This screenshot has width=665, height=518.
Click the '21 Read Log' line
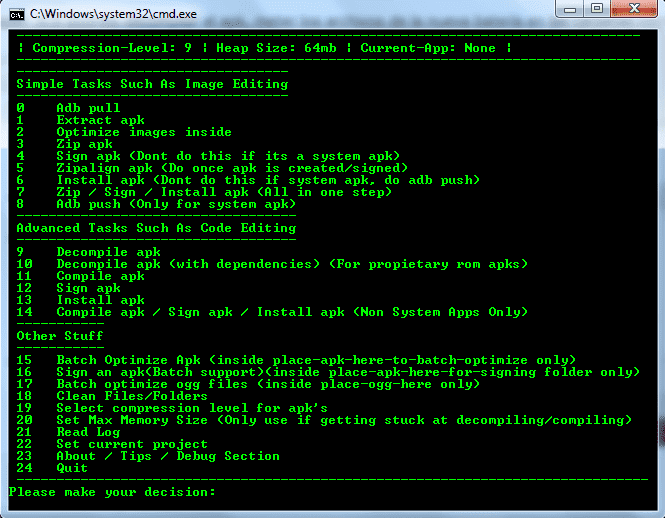click(68, 432)
